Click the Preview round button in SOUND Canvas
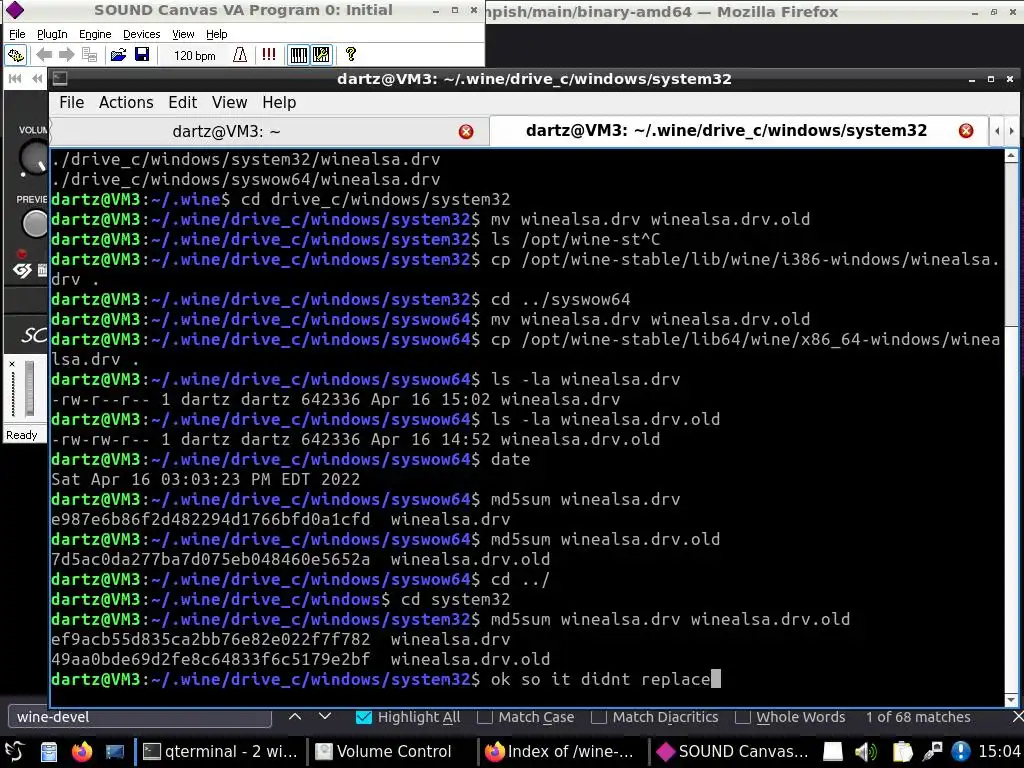The width and height of the screenshot is (1024, 768). pos(35,224)
